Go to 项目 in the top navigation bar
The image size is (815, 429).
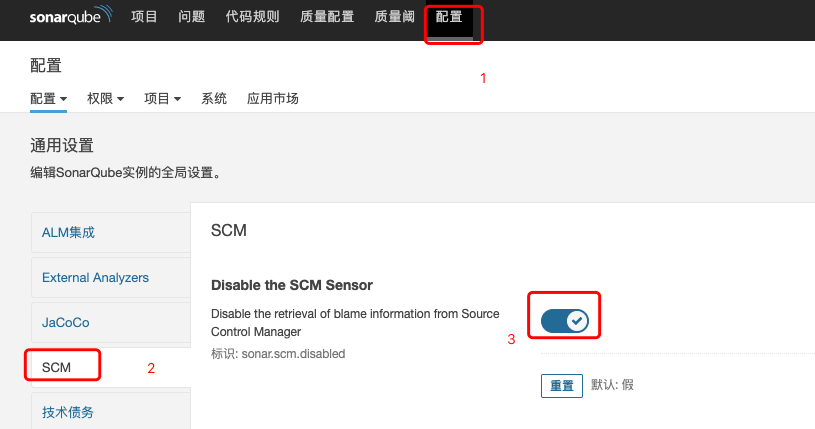tap(144, 16)
